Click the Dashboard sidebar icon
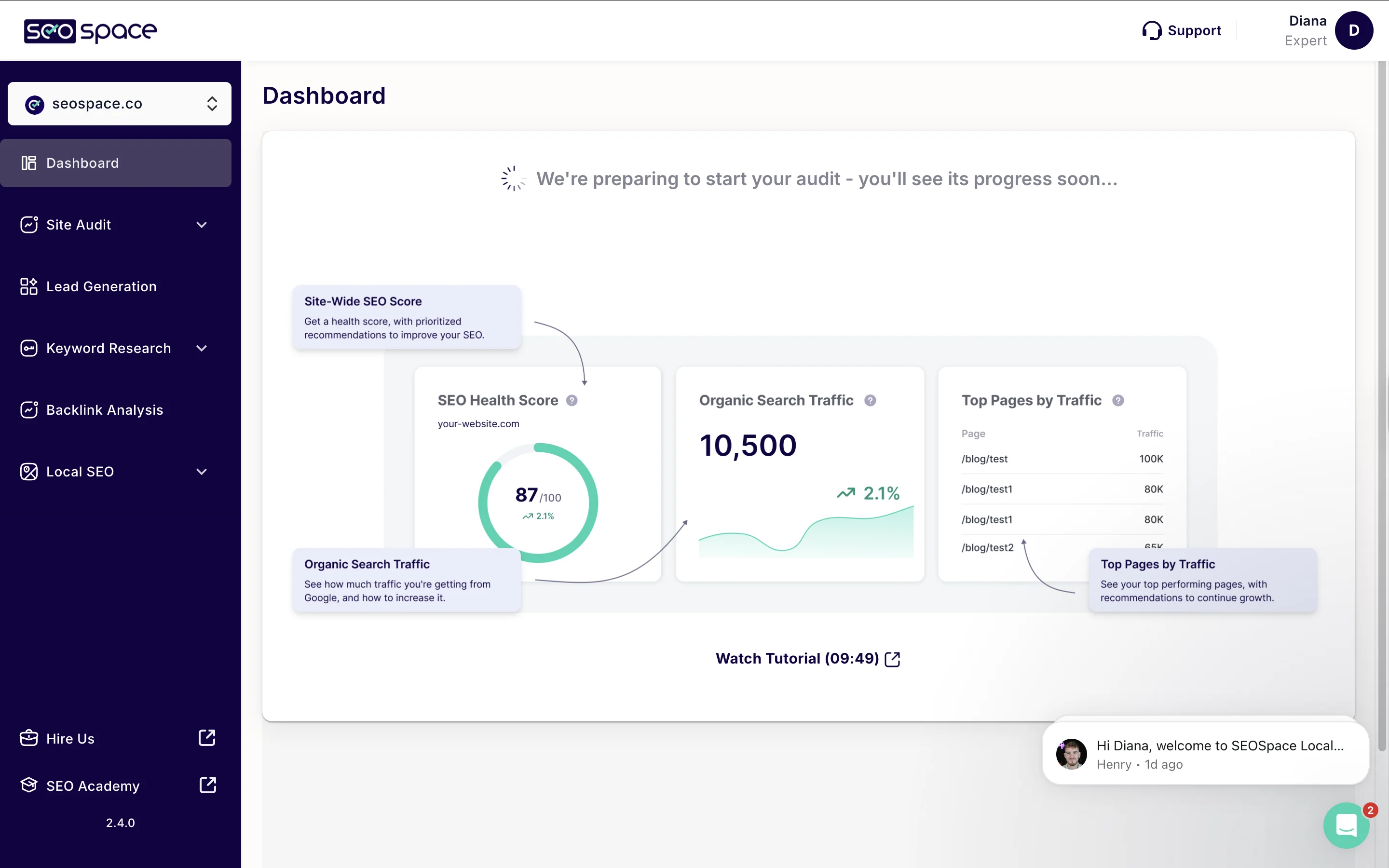 (x=29, y=163)
